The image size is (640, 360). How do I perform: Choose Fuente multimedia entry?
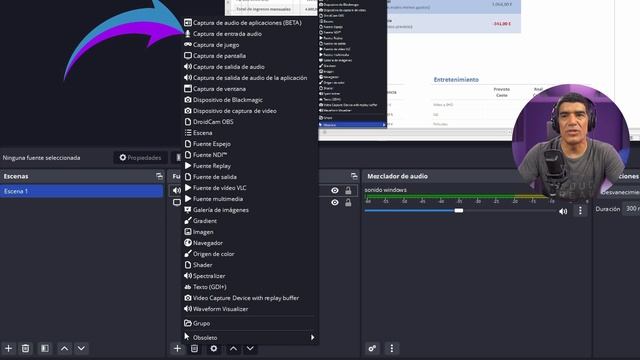coord(249,199)
